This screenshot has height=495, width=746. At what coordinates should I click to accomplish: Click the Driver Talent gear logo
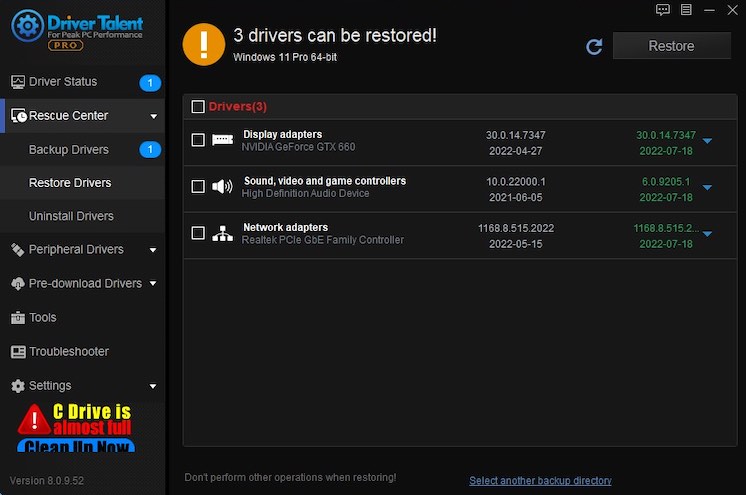(28, 26)
